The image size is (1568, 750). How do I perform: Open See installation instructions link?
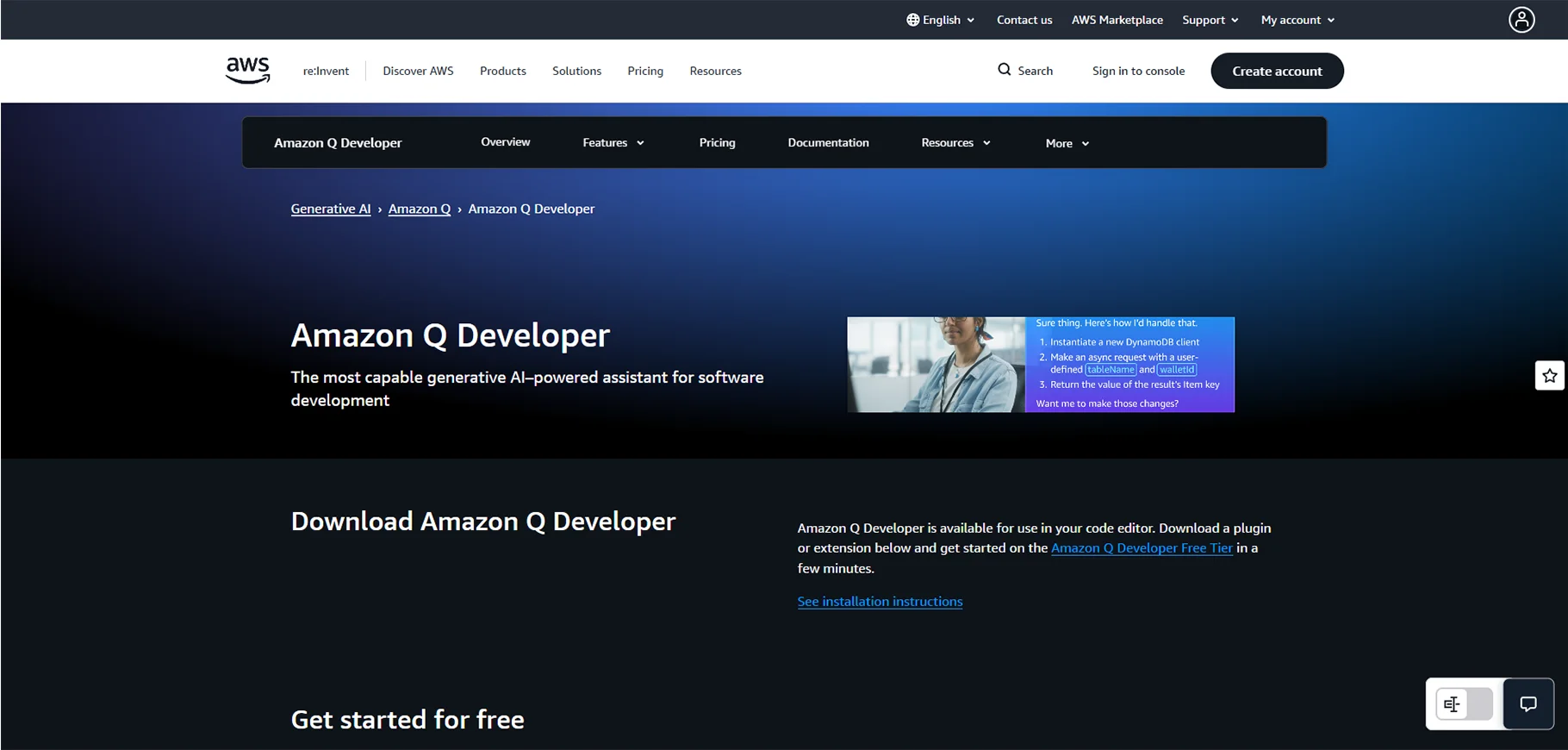pyautogui.click(x=880, y=602)
